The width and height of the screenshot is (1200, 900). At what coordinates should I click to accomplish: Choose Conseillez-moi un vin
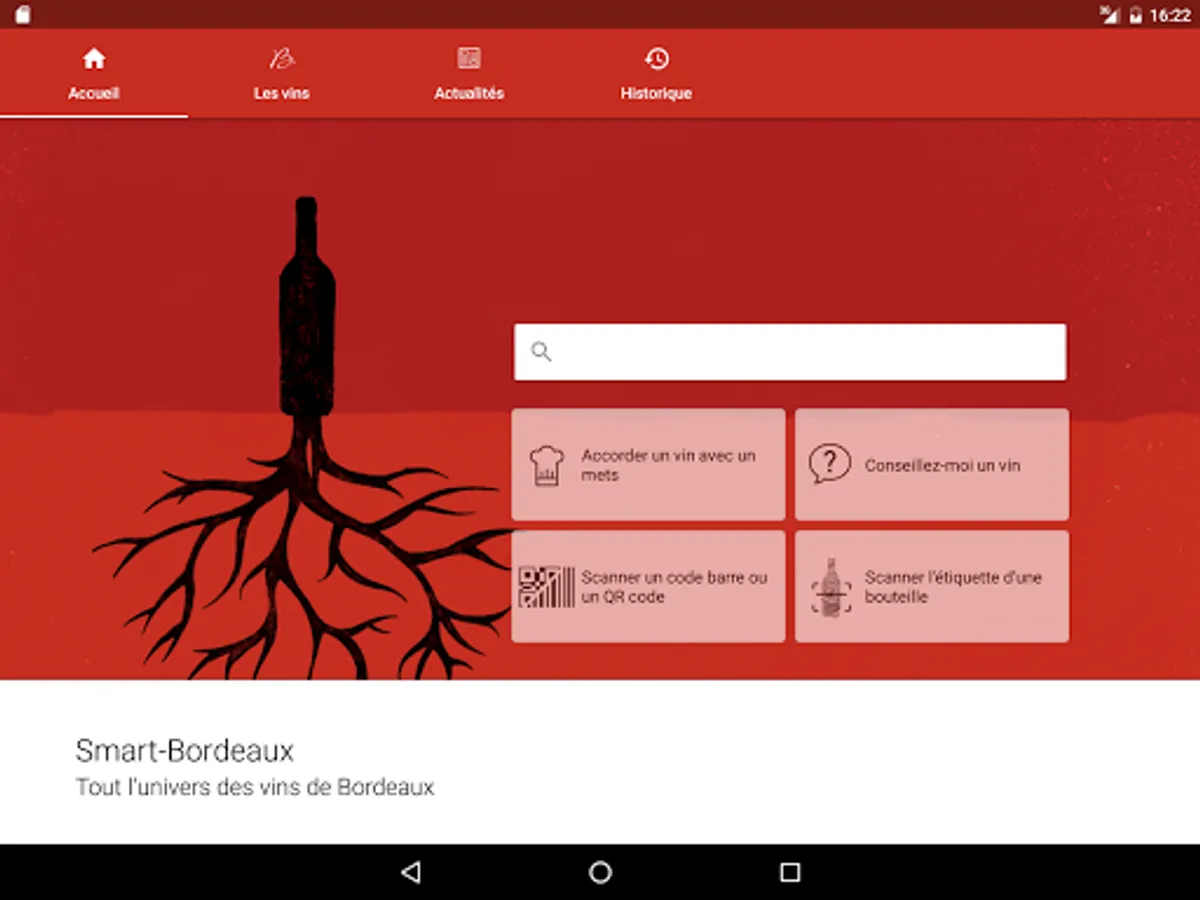(x=932, y=464)
